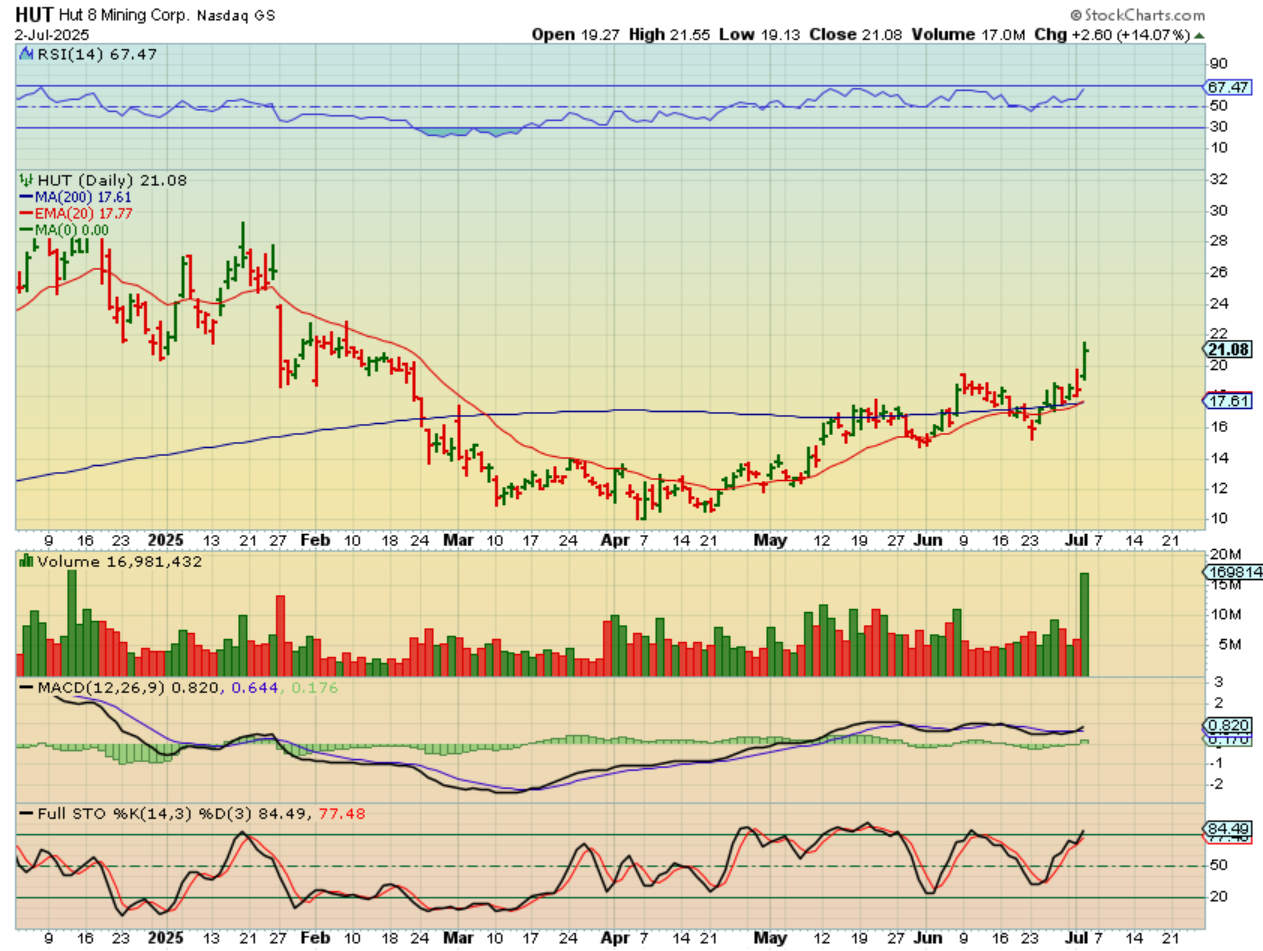The width and height of the screenshot is (1263, 951).
Task: Click the HUT ticker symbol in the header
Action: [x=33, y=15]
